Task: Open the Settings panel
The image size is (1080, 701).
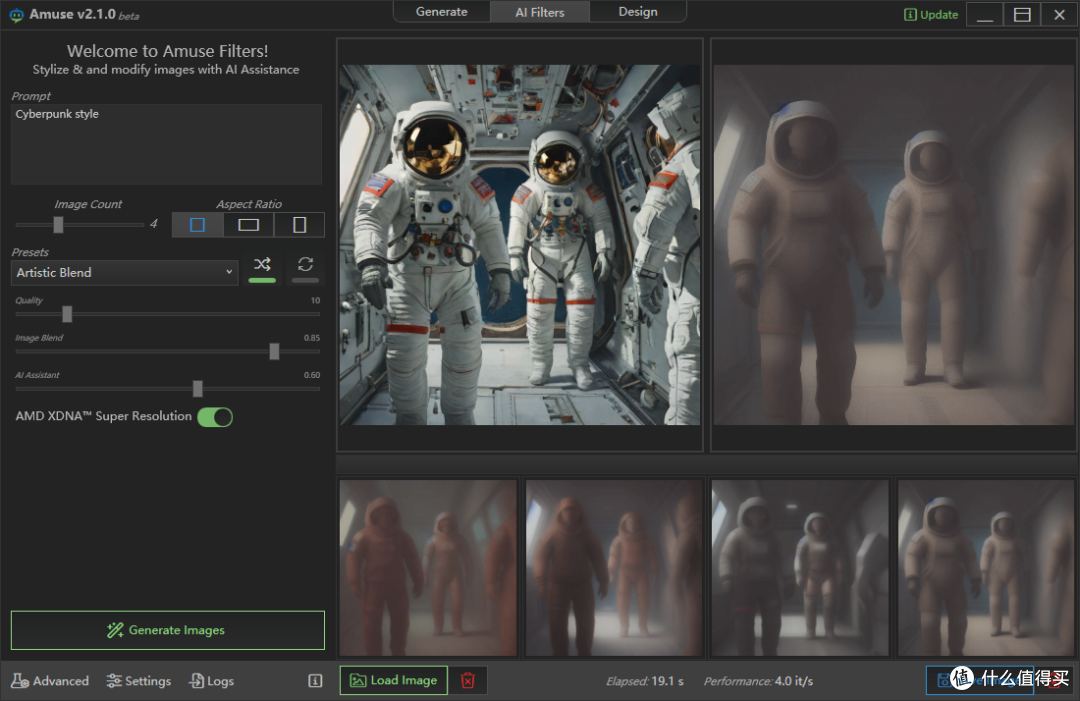Action: [139, 681]
